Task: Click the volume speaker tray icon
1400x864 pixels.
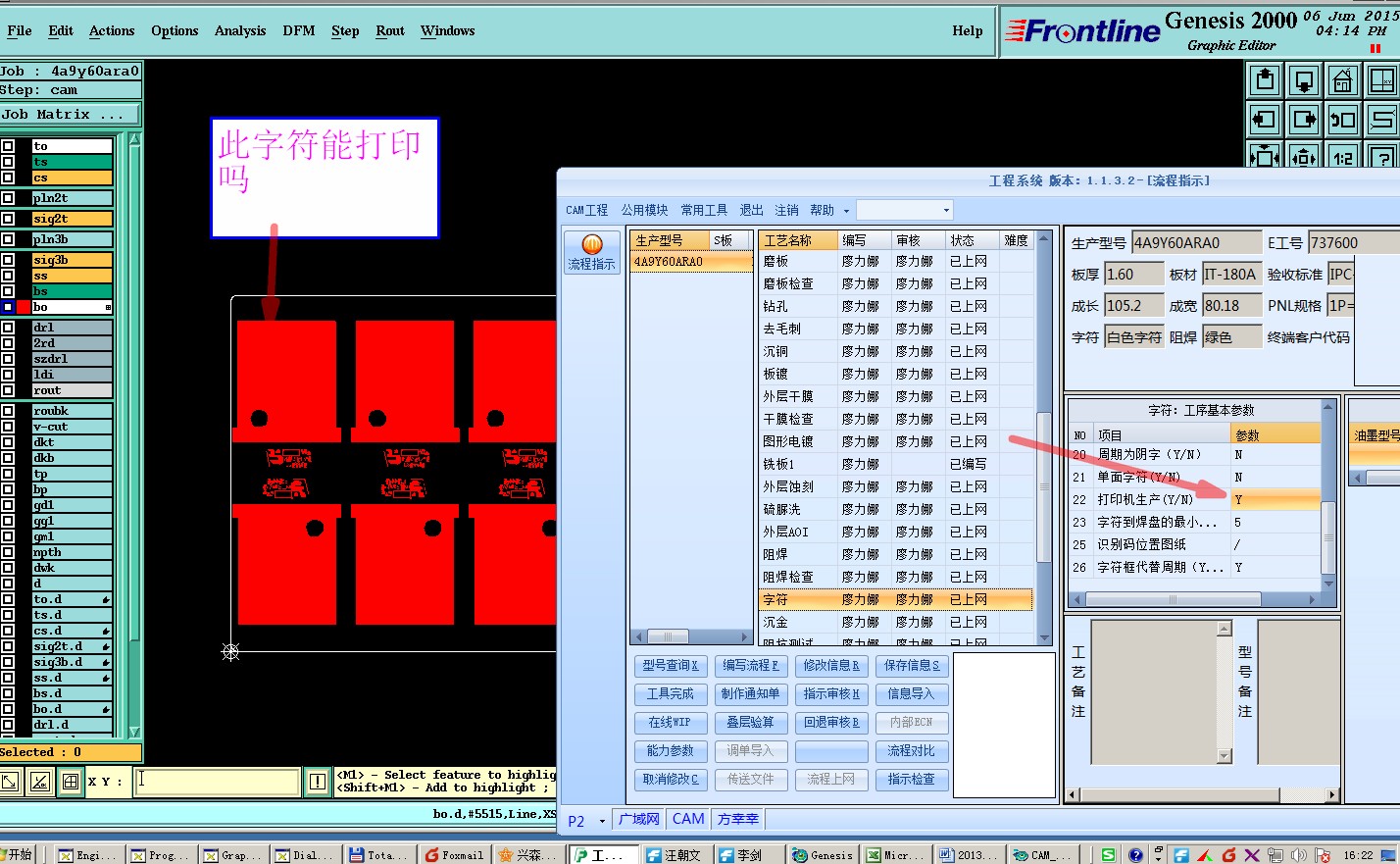Action: [x=1299, y=855]
